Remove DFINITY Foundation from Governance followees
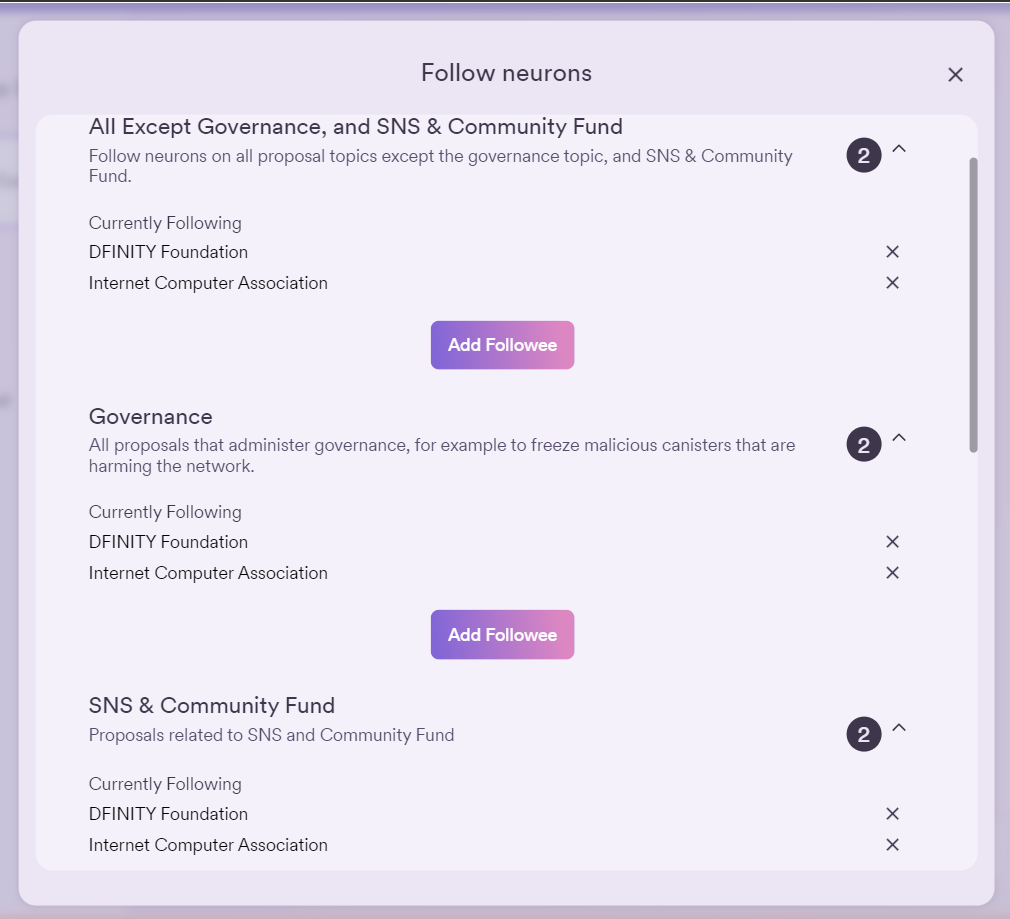This screenshot has height=919, width=1010. click(893, 542)
